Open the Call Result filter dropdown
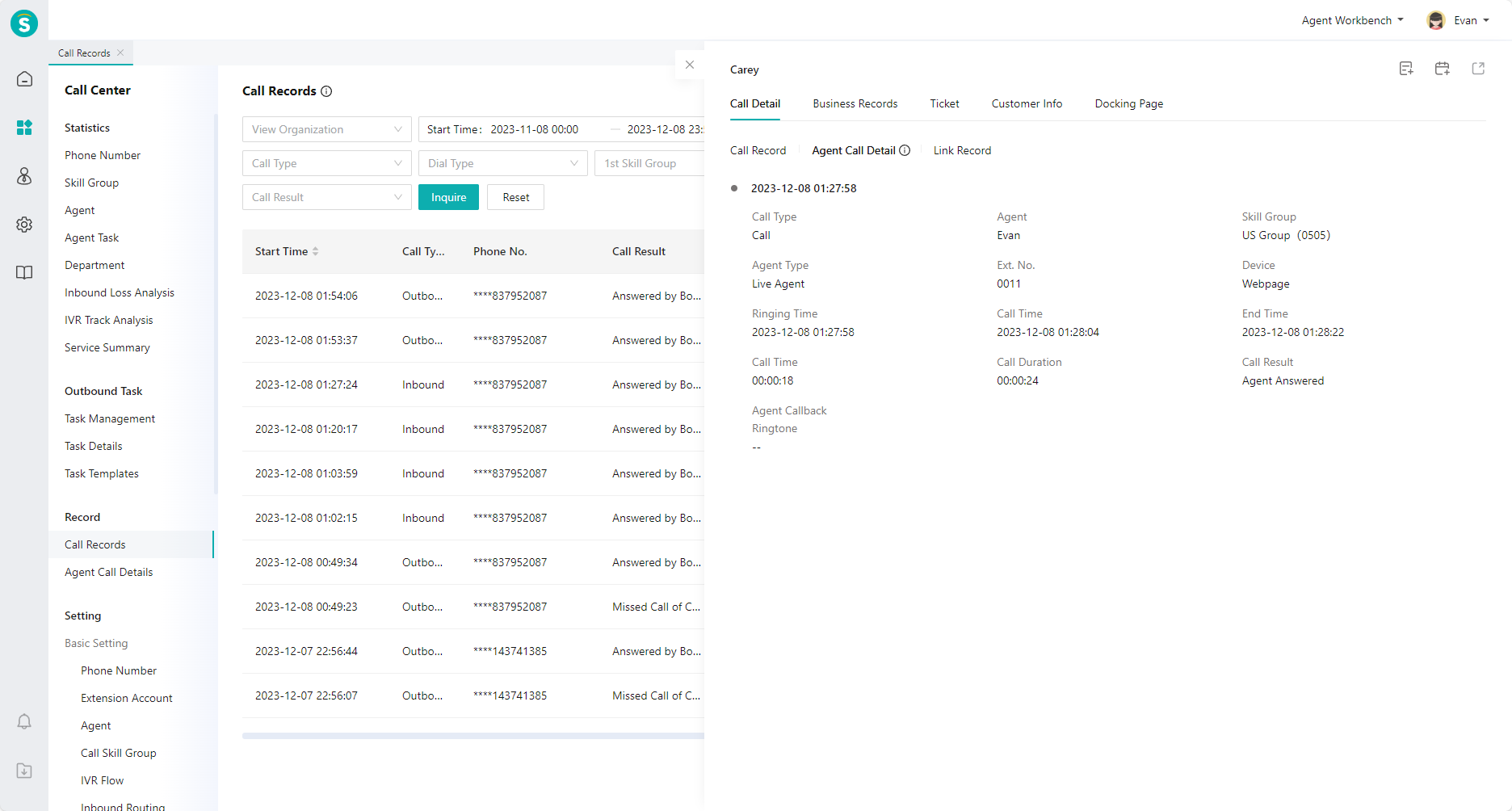Image resolution: width=1512 pixels, height=811 pixels. (x=327, y=197)
